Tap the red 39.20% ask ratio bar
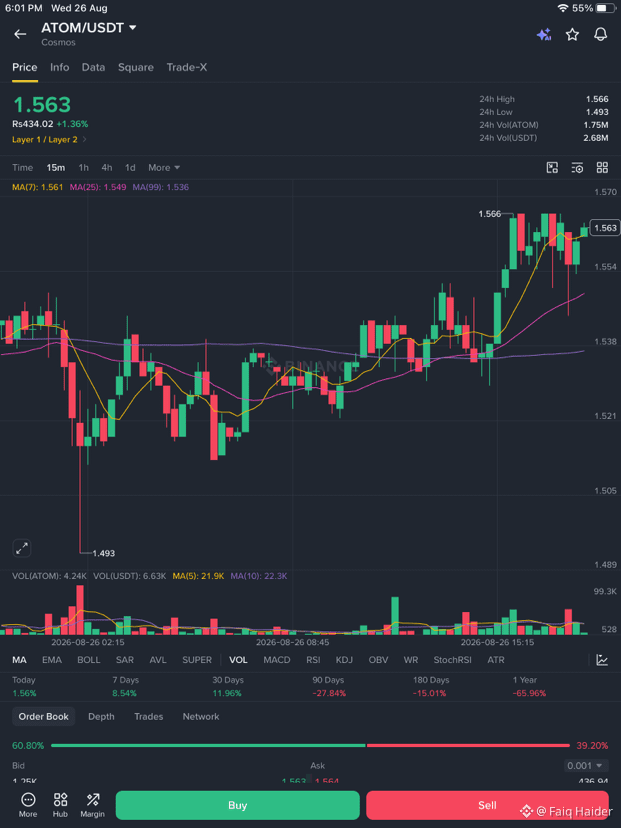The image size is (621, 828). pyautogui.click(x=468, y=746)
